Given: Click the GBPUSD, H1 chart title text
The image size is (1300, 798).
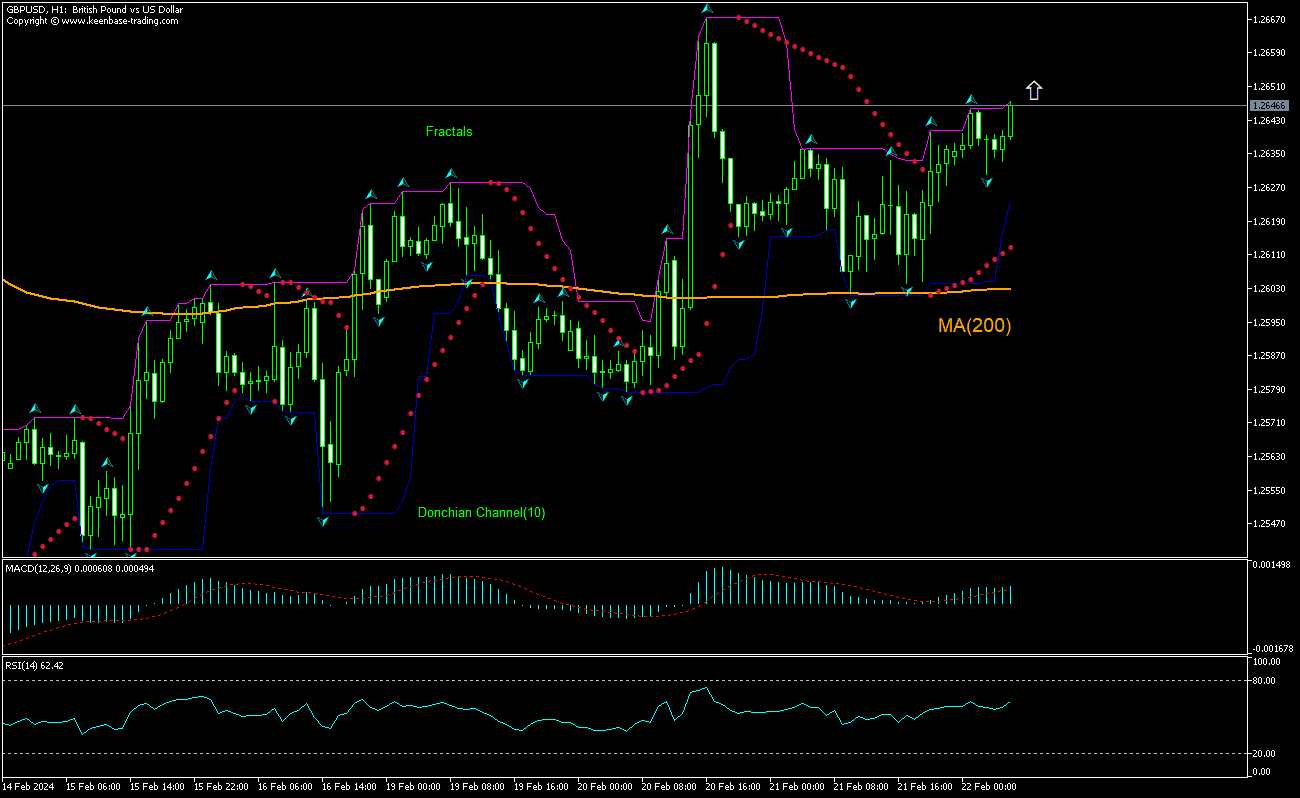Looking at the screenshot, I should coord(94,9).
